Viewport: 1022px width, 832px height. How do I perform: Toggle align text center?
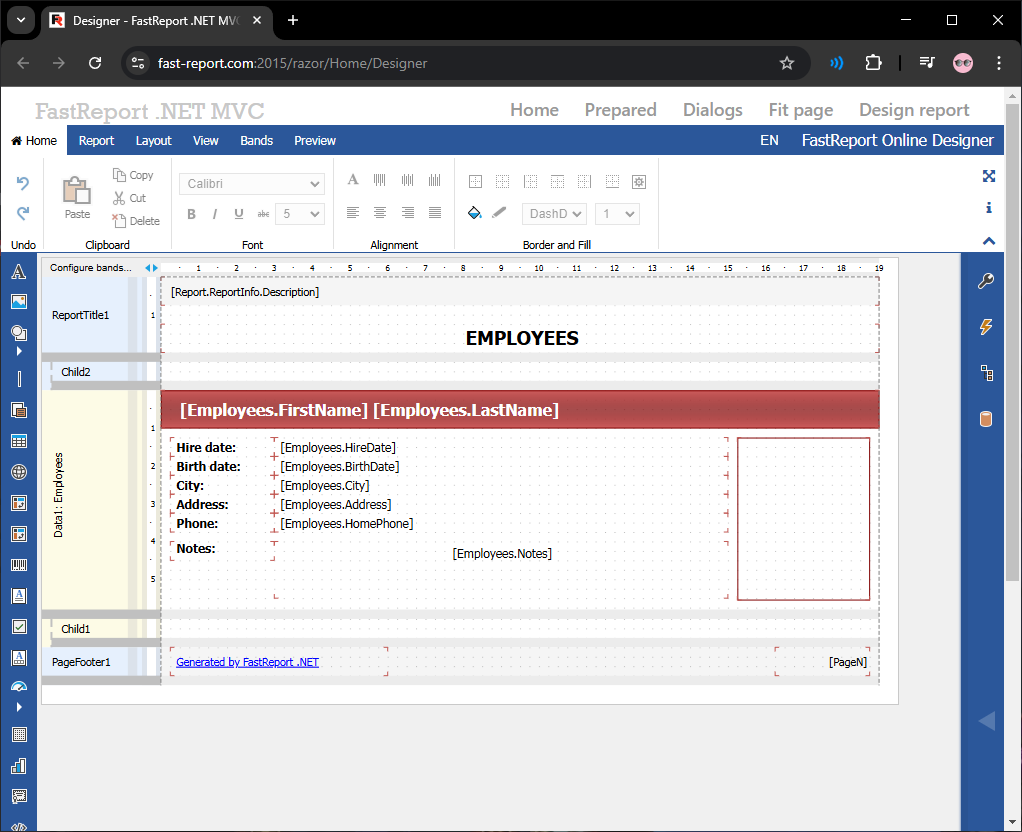coord(380,213)
